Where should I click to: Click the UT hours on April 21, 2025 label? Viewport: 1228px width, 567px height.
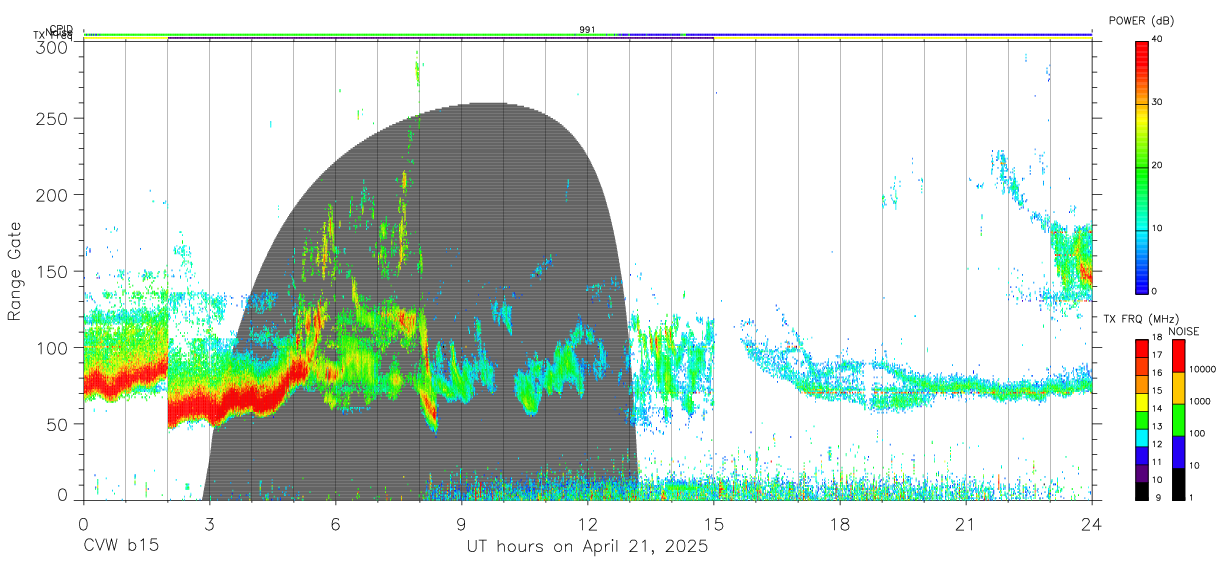[587, 547]
